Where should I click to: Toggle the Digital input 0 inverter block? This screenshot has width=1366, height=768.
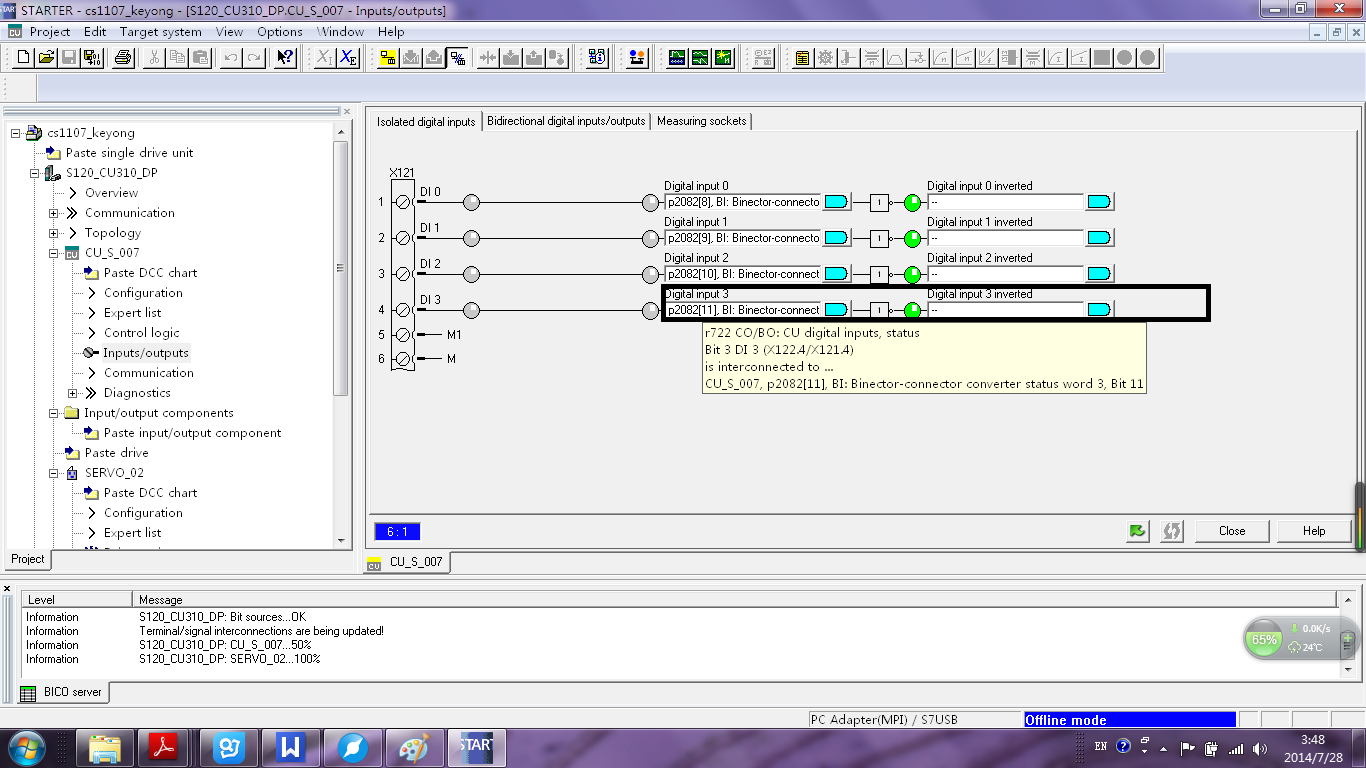coord(878,203)
